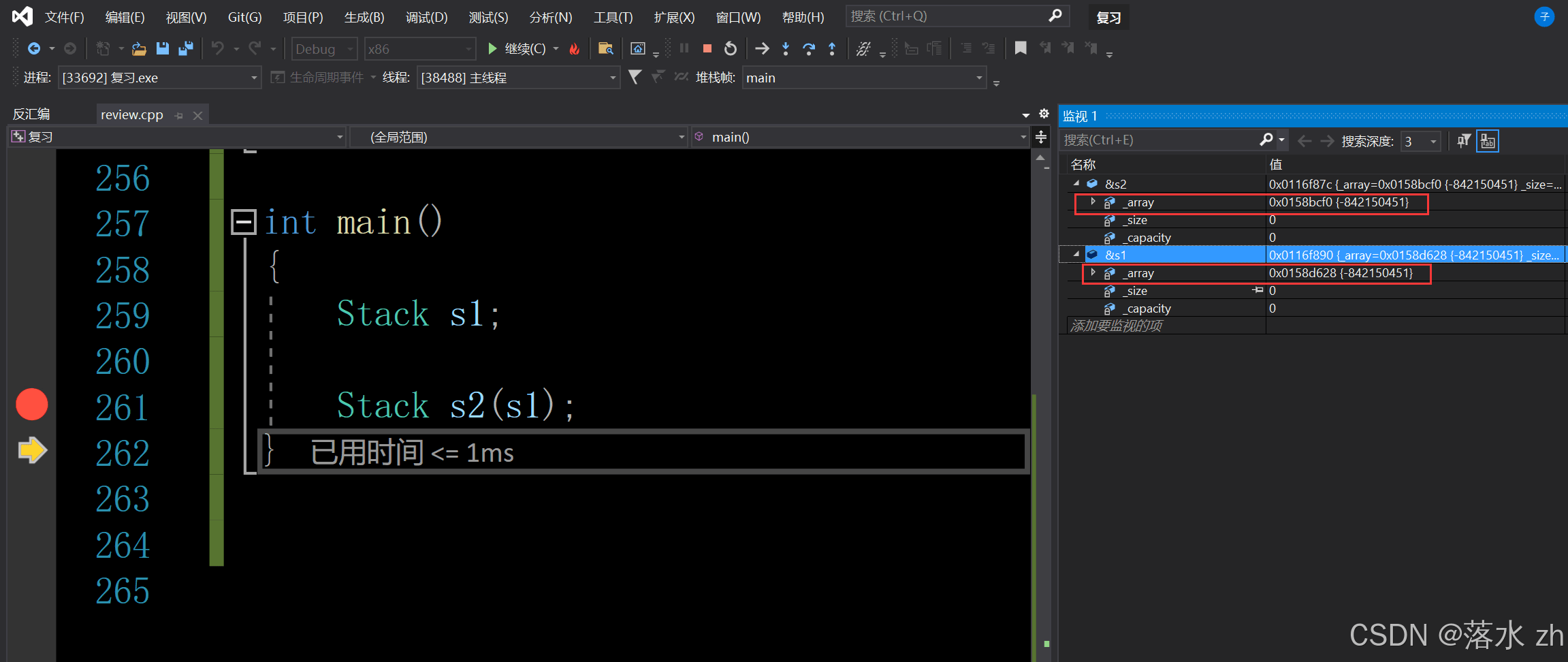The image size is (1568, 662).
Task: Click the Visual Studio search box (Ctrl+Q)
Action: (957, 16)
